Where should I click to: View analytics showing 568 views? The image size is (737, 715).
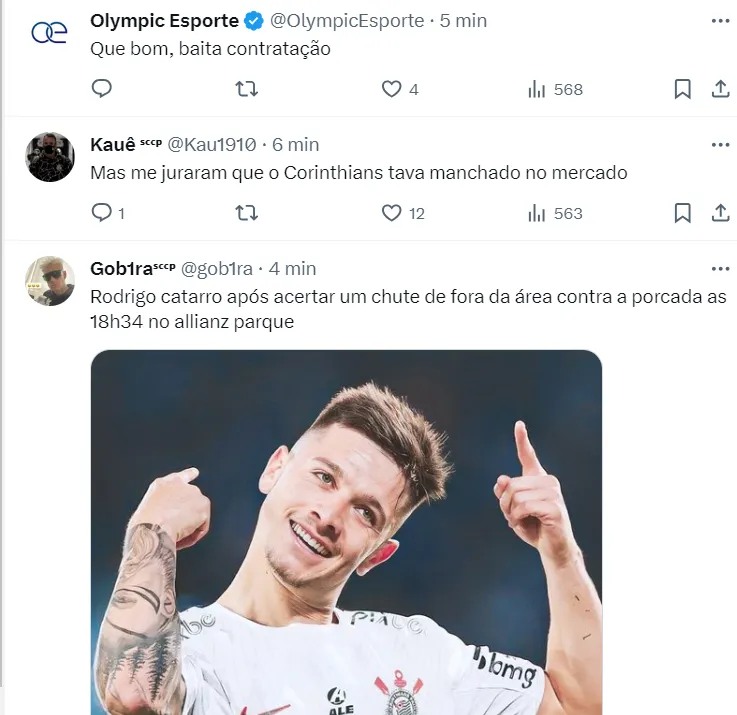[555, 89]
